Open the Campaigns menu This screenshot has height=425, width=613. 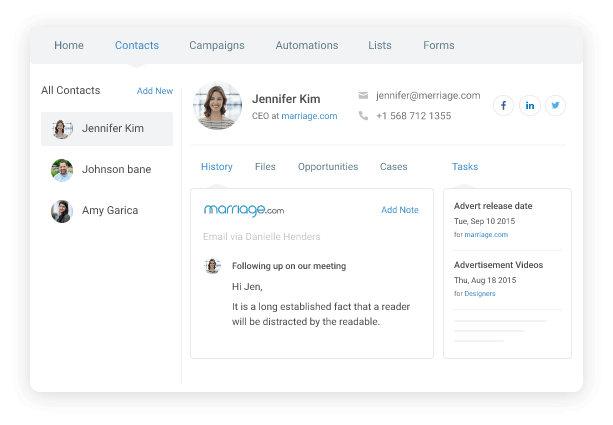pyautogui.click(x=217, y=45)
